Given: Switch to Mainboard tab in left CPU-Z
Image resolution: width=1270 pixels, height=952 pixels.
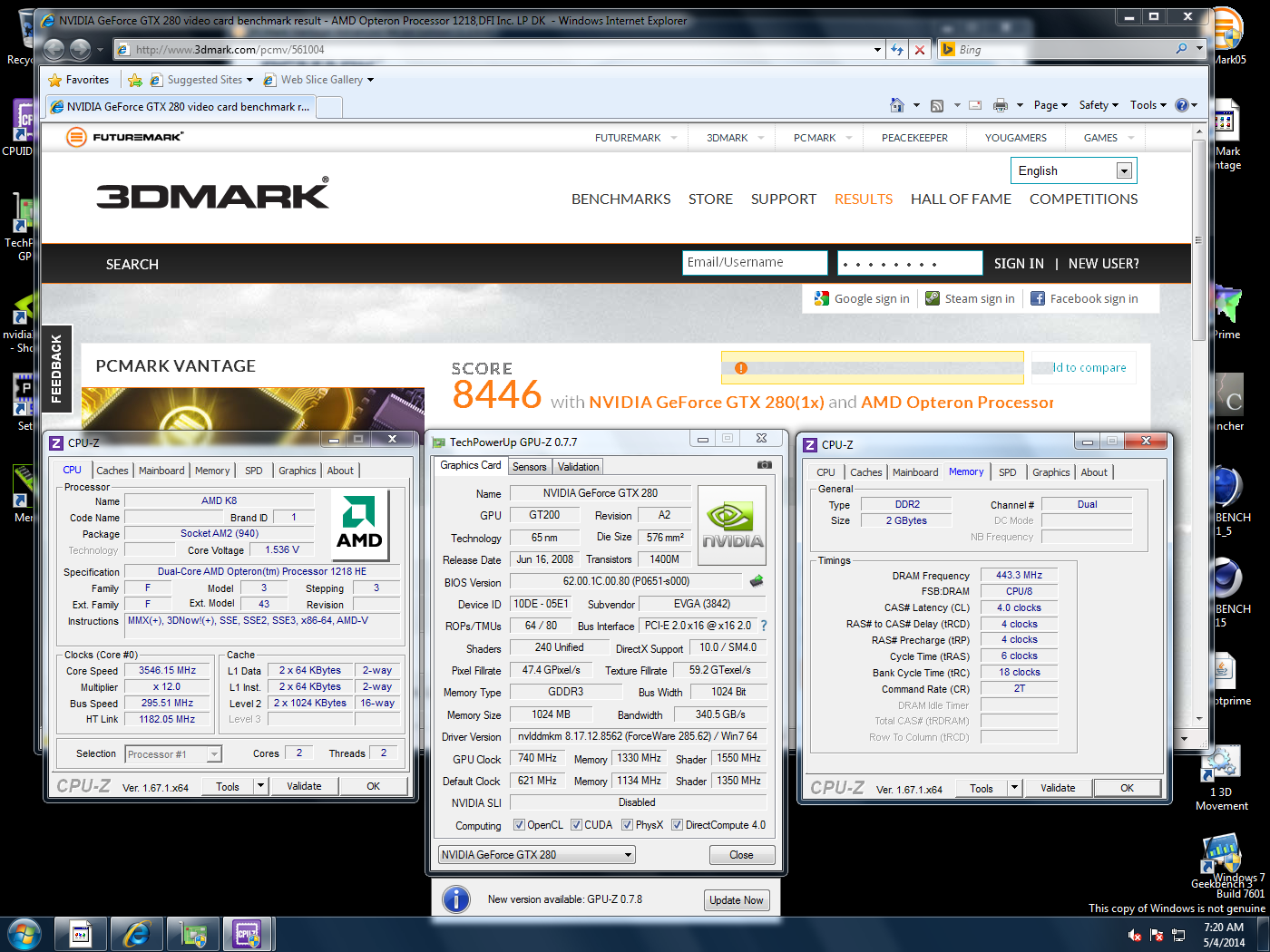Looking at the screenshot, I should pyautogui.click(x=161, y=471).
